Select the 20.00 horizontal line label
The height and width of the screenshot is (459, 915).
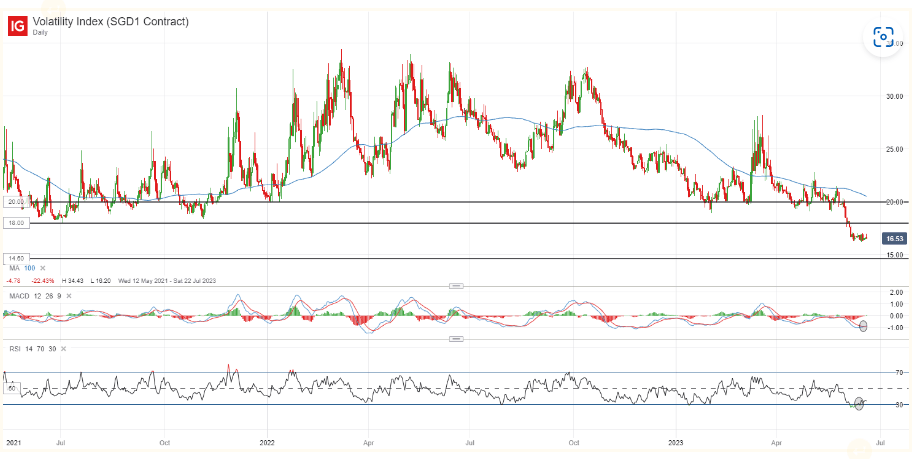[15, 202]
